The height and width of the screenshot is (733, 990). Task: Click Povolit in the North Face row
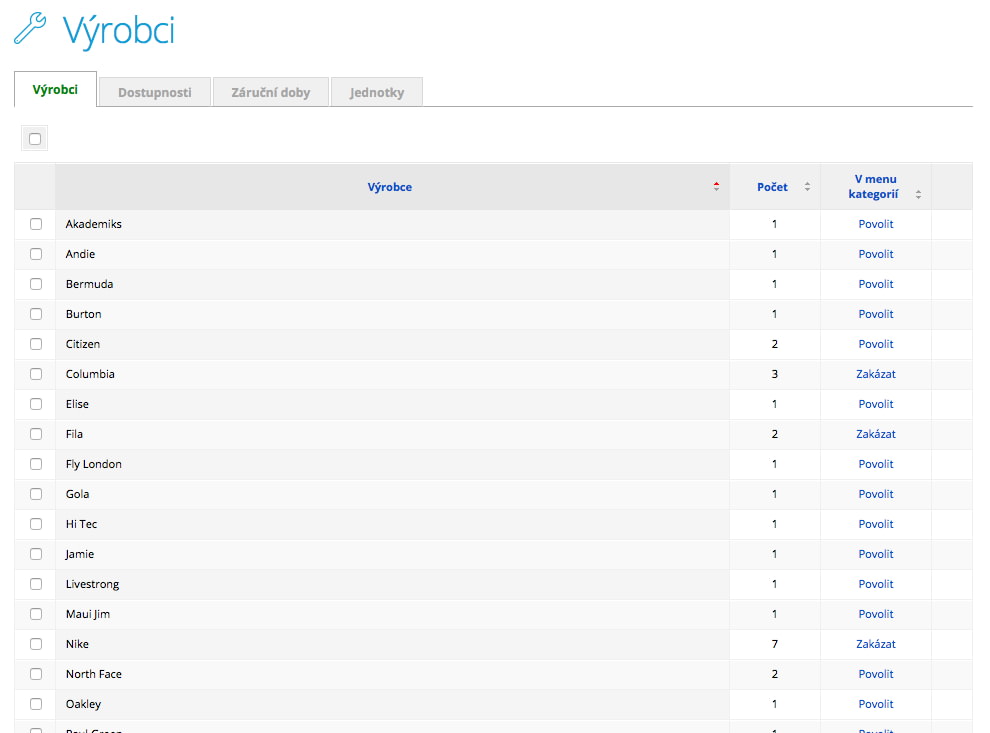coord(876,674)
